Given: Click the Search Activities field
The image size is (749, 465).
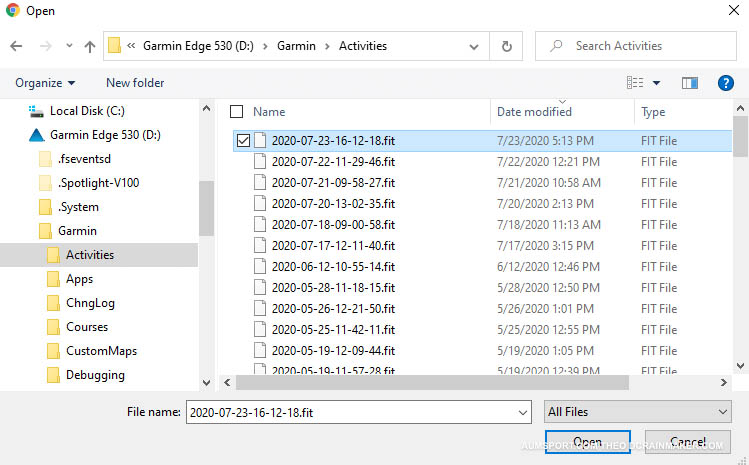Looking at the screenshot, I should (636, 46).
